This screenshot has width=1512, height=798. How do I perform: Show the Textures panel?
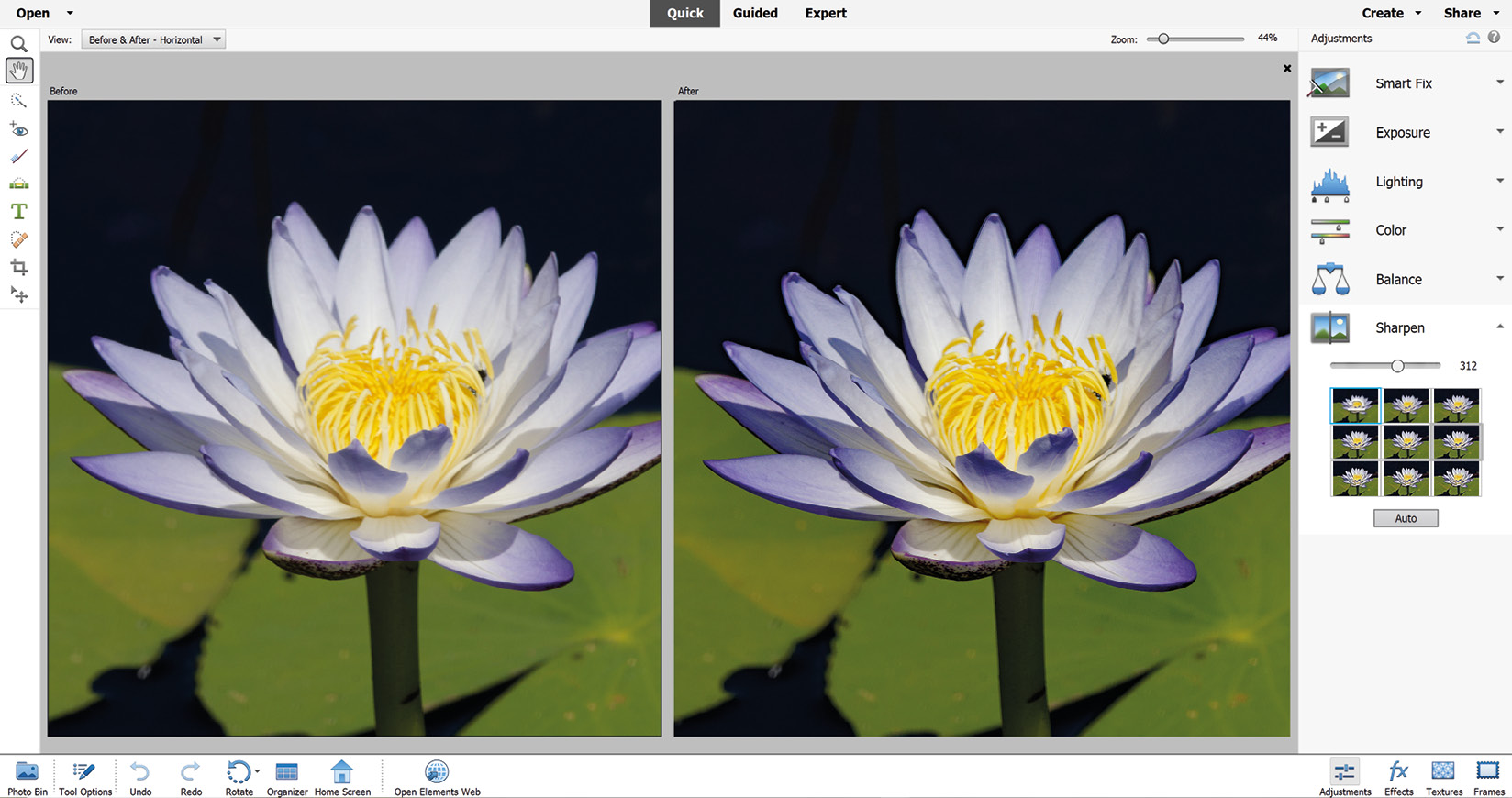click(x=1444, y=778)
